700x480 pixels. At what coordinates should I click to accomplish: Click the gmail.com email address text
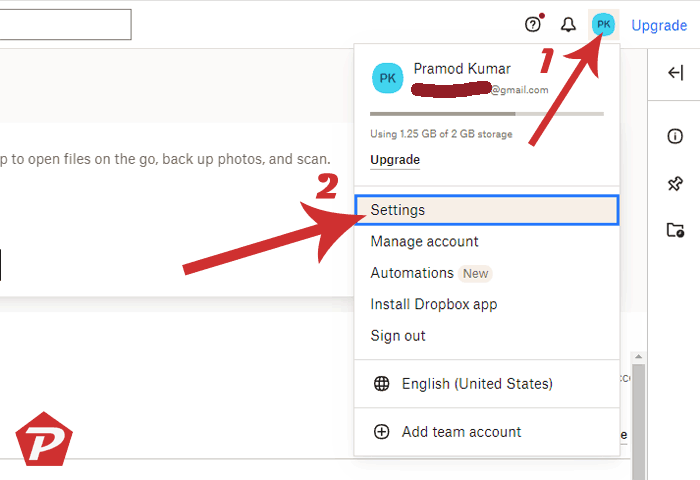[520, 90]
